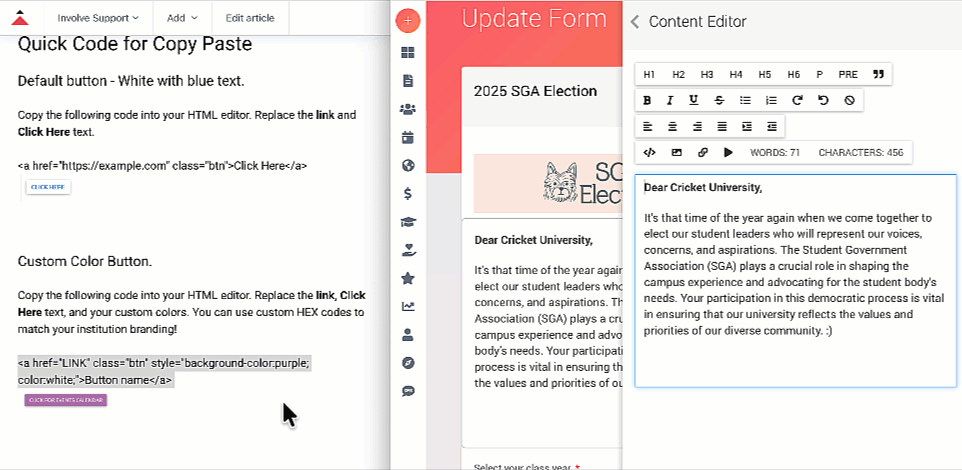This screenshot has height=470, width=962.
Task: Open the Add dropdown menu
Action: tap(182, 18)
